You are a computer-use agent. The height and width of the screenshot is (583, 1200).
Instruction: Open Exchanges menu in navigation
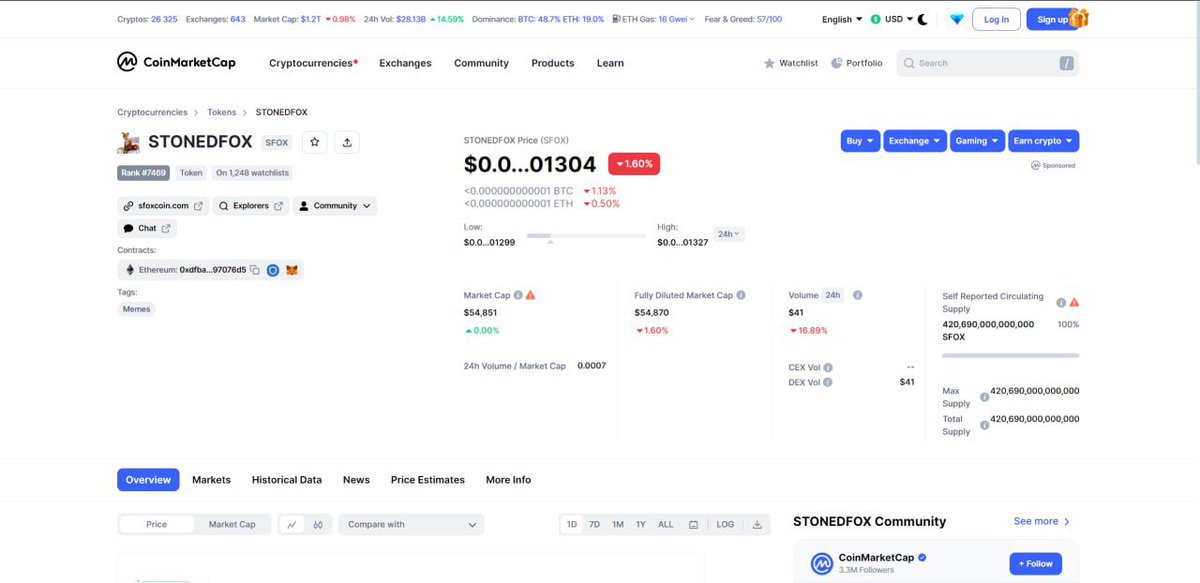point(405,63)
